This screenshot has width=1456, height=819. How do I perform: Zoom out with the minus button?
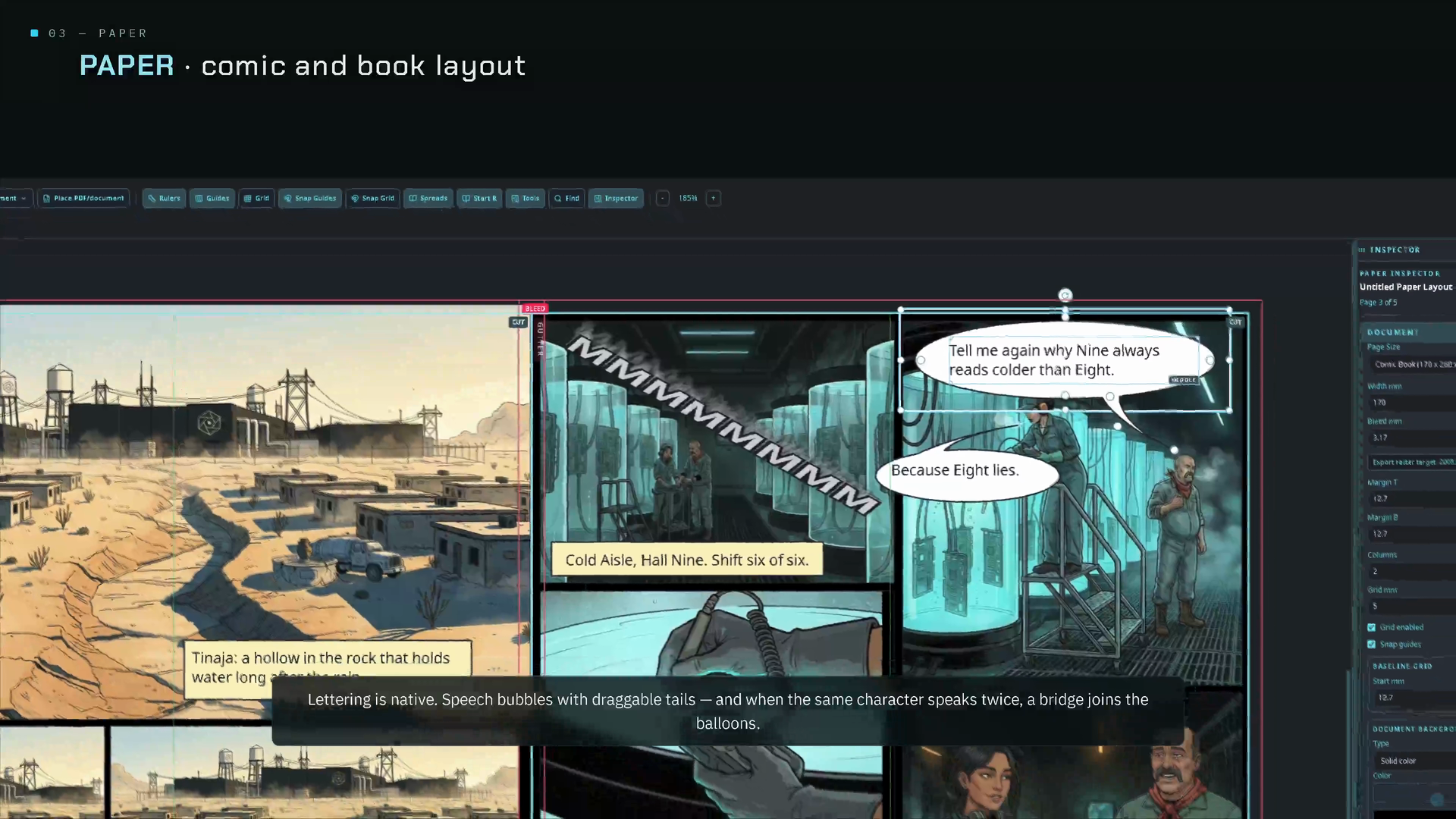click(663, 199)
